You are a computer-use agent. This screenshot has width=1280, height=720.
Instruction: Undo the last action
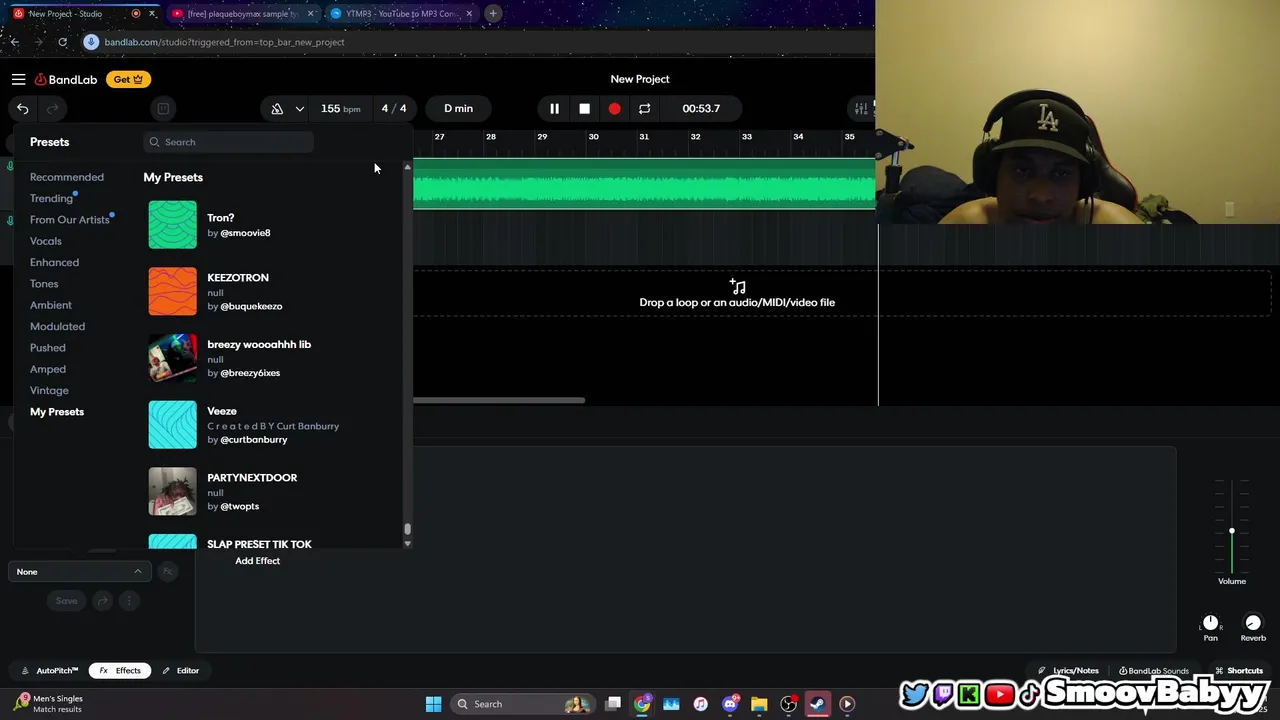(22, 108)
